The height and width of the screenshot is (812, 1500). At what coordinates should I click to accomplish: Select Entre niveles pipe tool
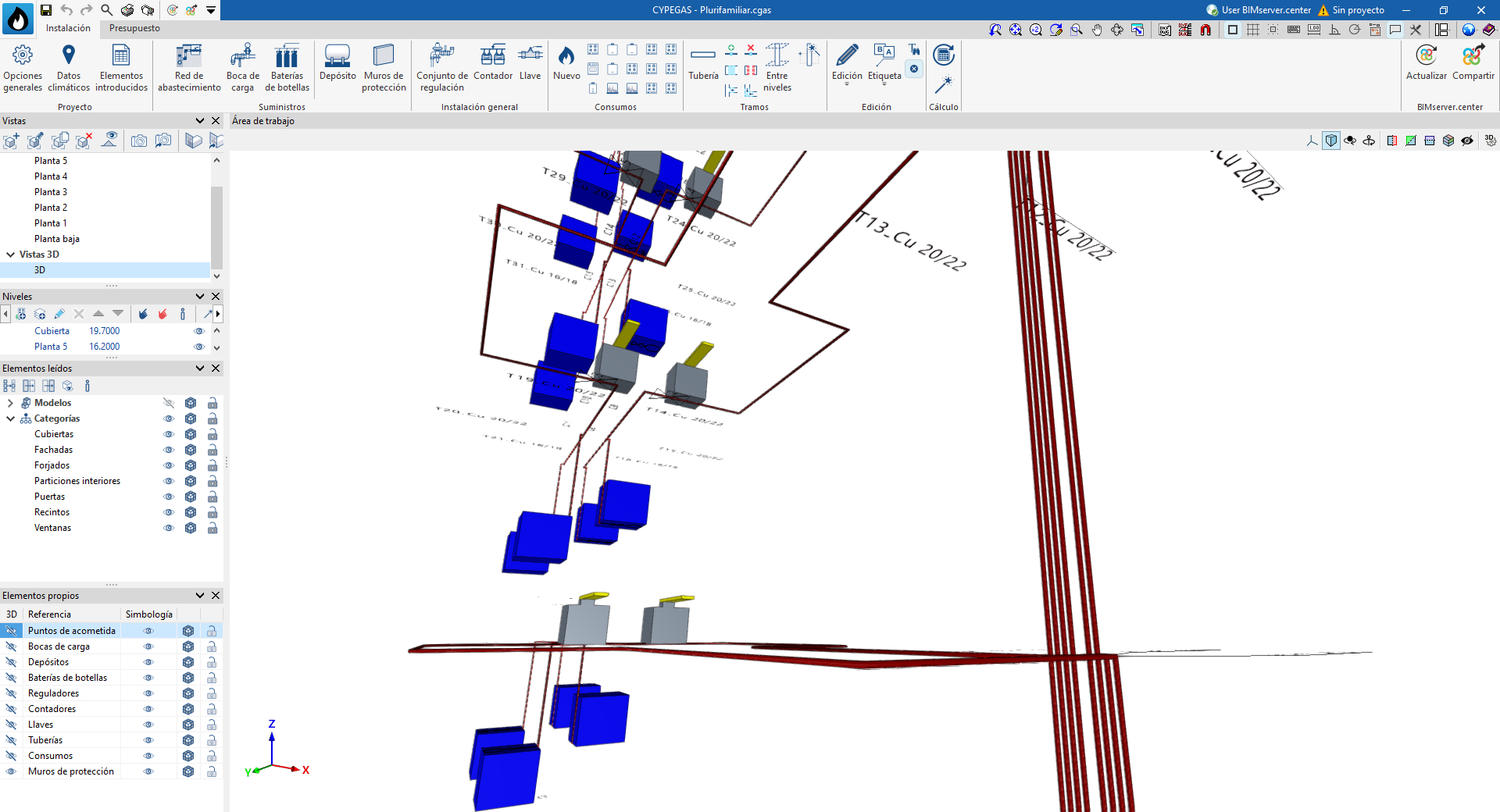click(x=777, y=68)
